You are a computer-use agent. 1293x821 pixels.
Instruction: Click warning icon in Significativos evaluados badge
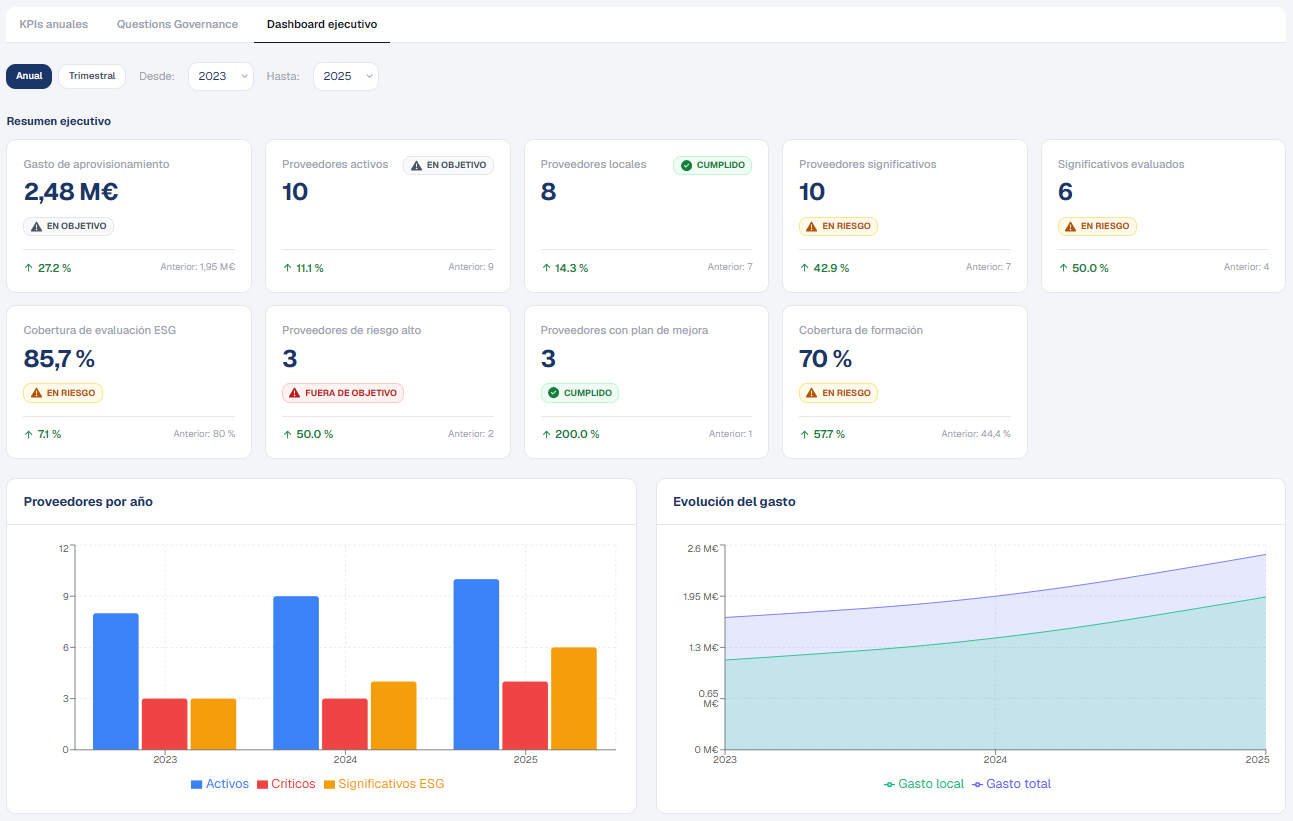pyautogui.click(x=1072, y=226)
